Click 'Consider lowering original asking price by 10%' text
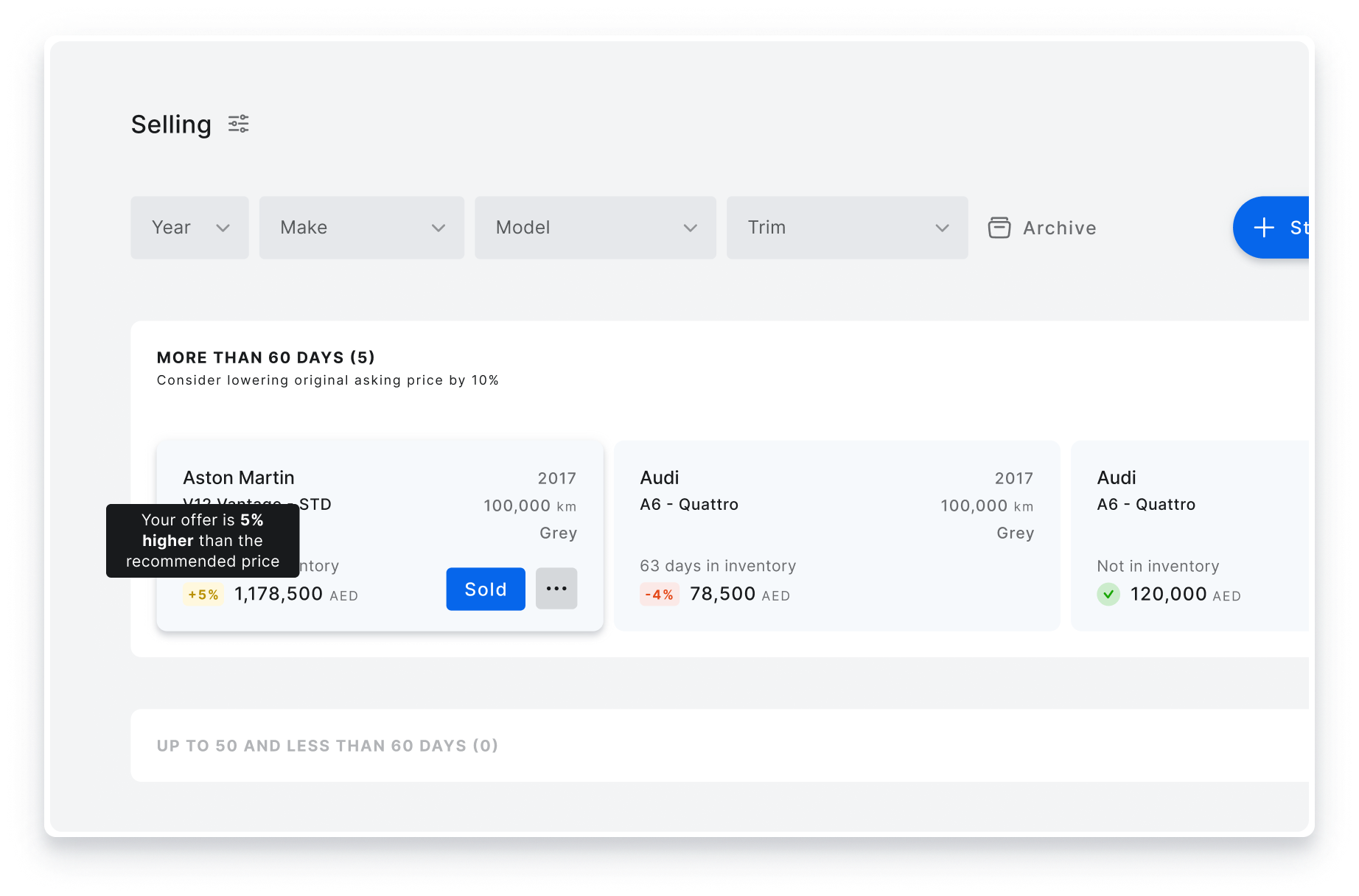Viewport: 1359px width, 896px height. pyautogui.click(x=328, y=380)
